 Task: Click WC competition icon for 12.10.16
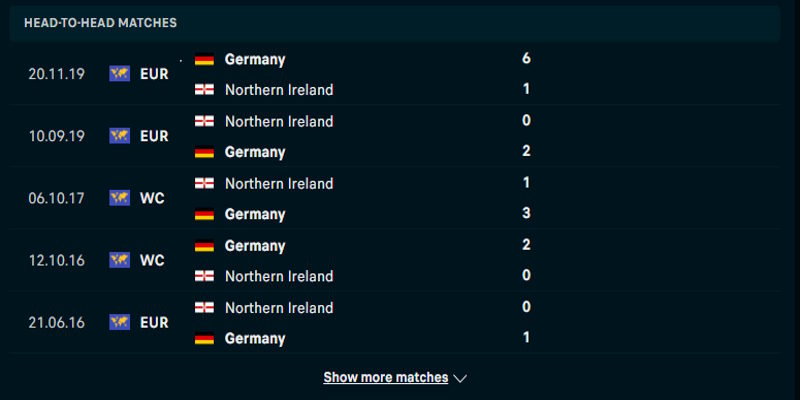pyautogui.click(x=120, y=260)
